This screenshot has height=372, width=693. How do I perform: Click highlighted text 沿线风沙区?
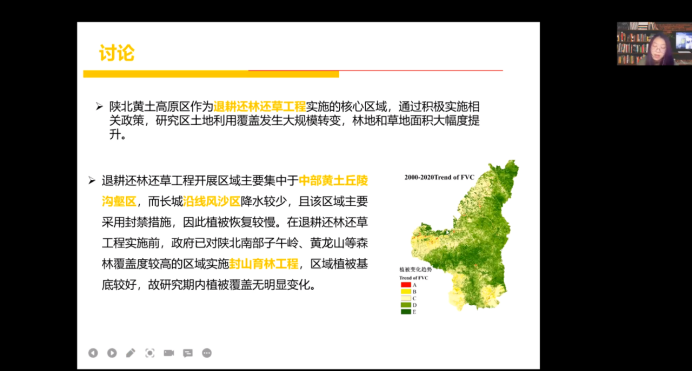point(211,201)
